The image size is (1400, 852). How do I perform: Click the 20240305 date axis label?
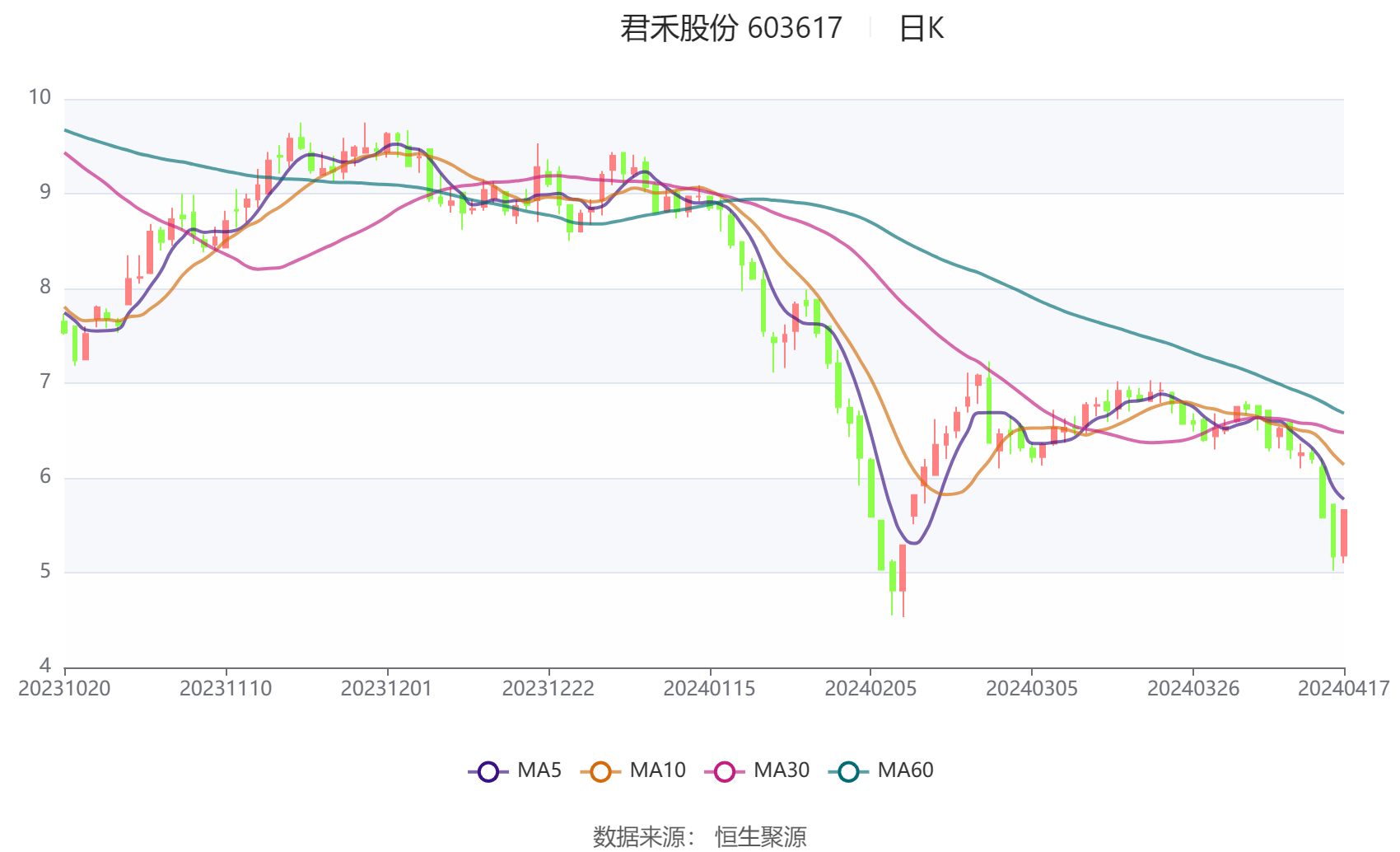pyautogui.click(x=1032, y=689)
